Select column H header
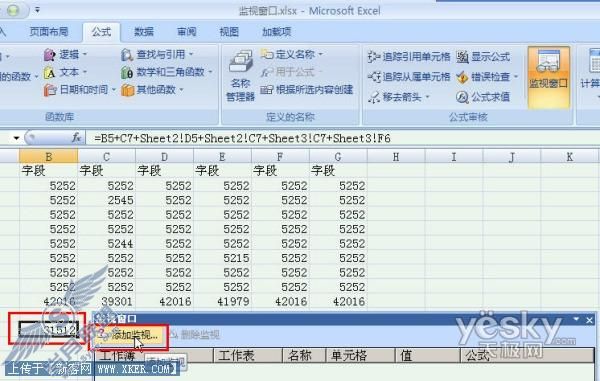This screenshot has height=381, width=600. [x=396, y=156]
